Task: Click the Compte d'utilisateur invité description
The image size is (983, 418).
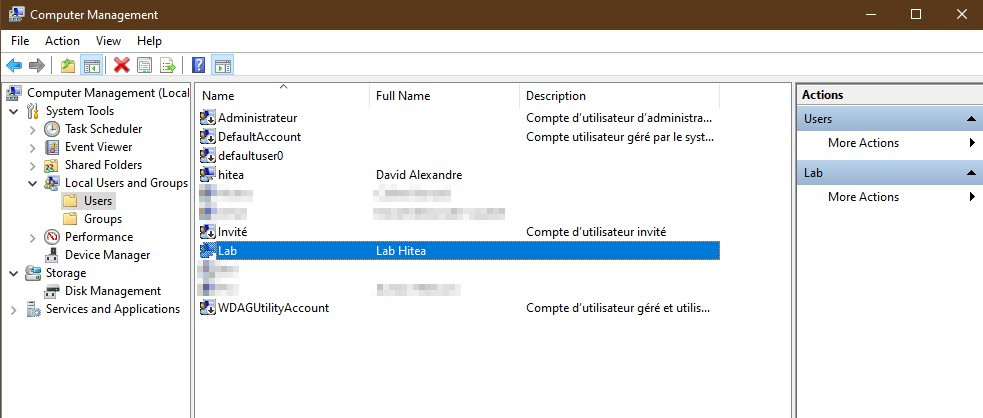Action: (x=596, y=232)
